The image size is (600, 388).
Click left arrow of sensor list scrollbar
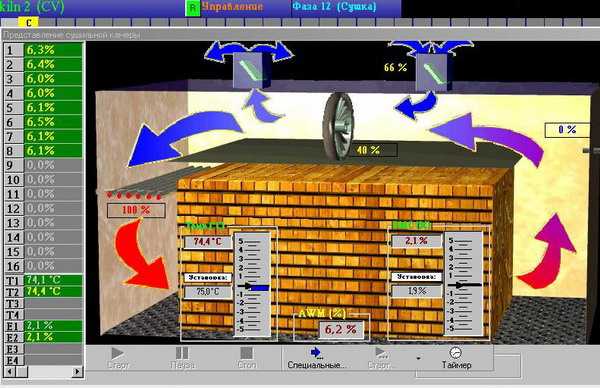pos(10,371)
